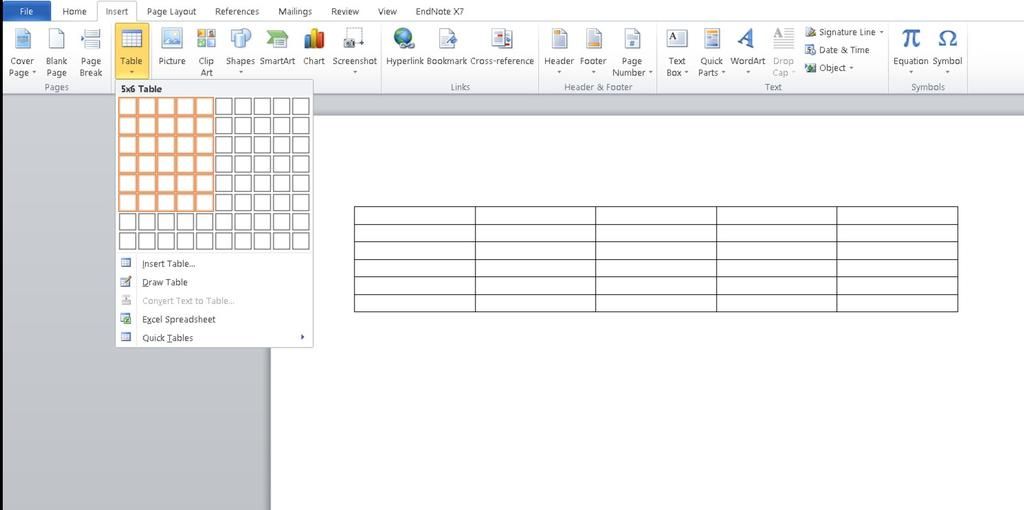Screen dimensions: 1024x510
Task: Open the Page Number menu
Action: click(632, 54)
